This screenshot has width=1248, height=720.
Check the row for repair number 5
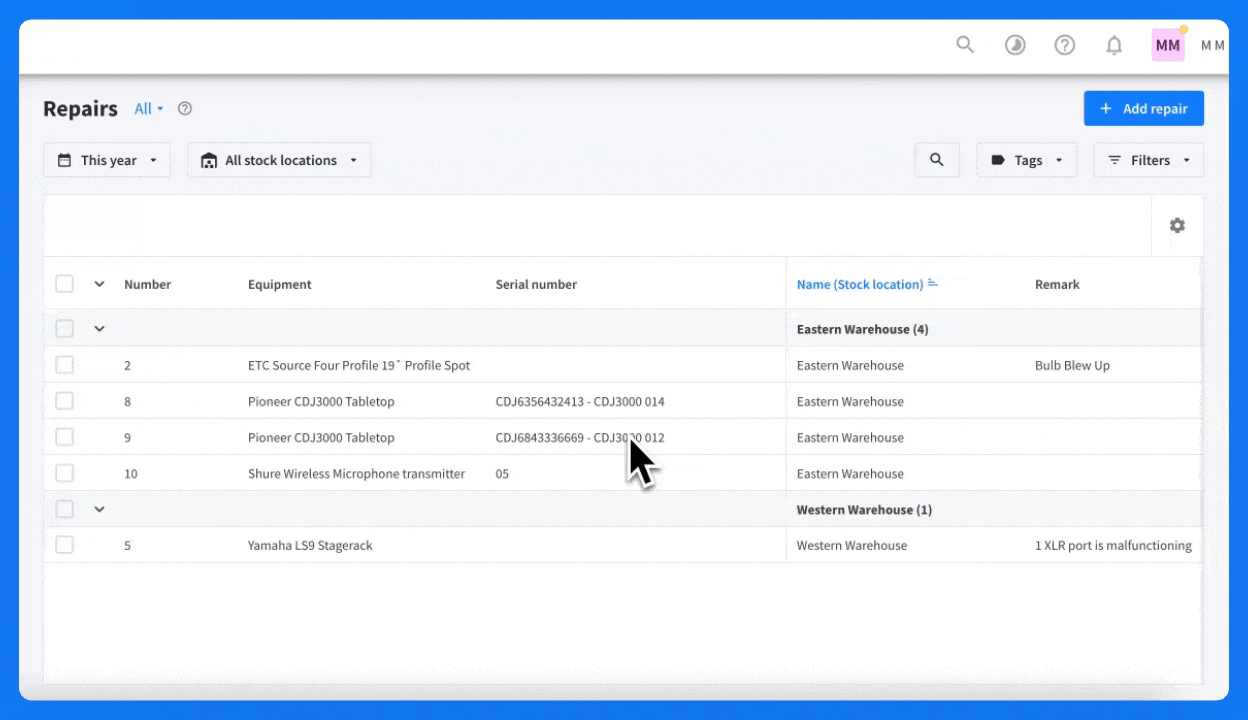pyautogui.click(x=65, y=545)
